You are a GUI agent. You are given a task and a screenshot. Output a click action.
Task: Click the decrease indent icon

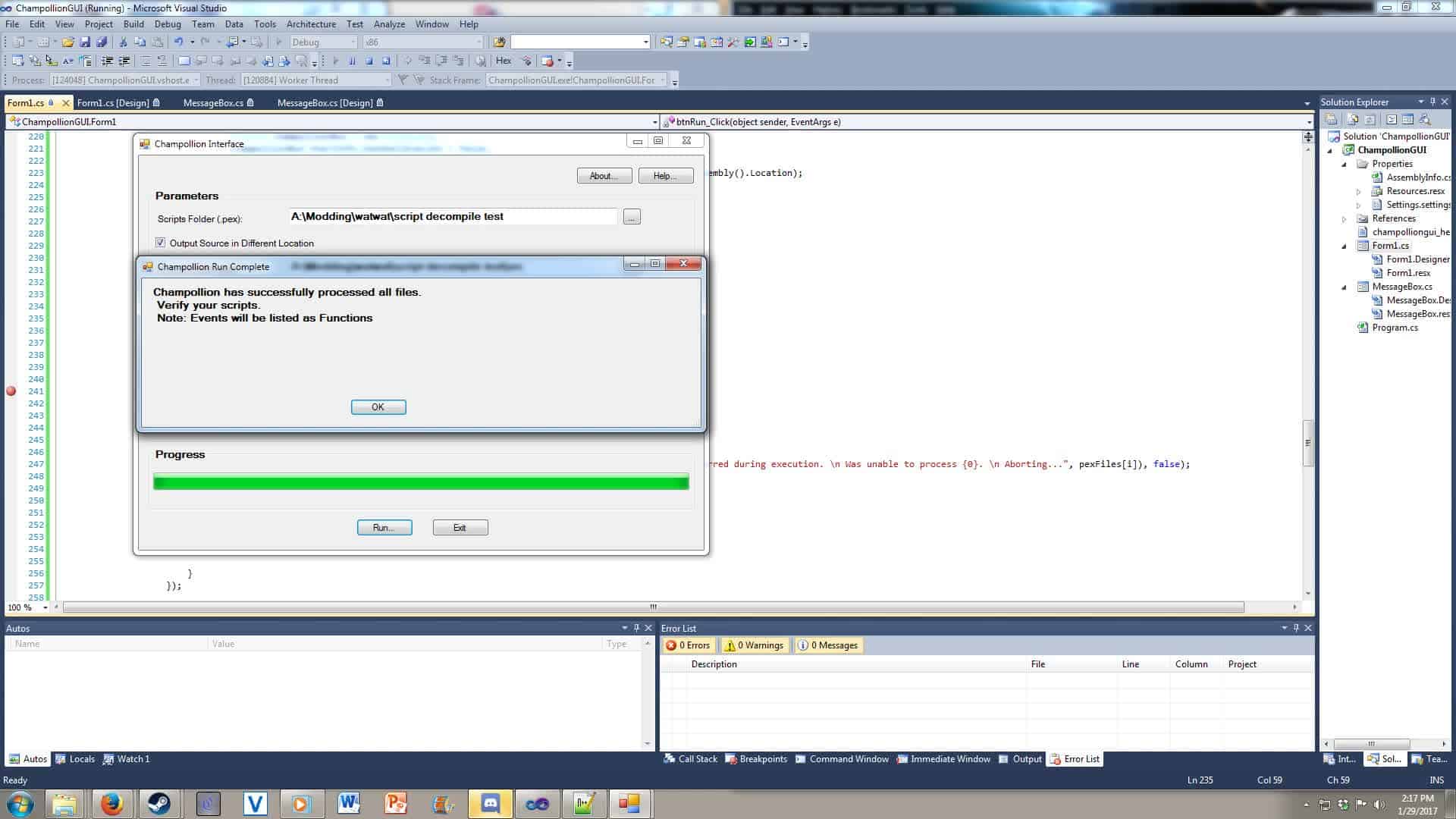click(x=107, y=61)
